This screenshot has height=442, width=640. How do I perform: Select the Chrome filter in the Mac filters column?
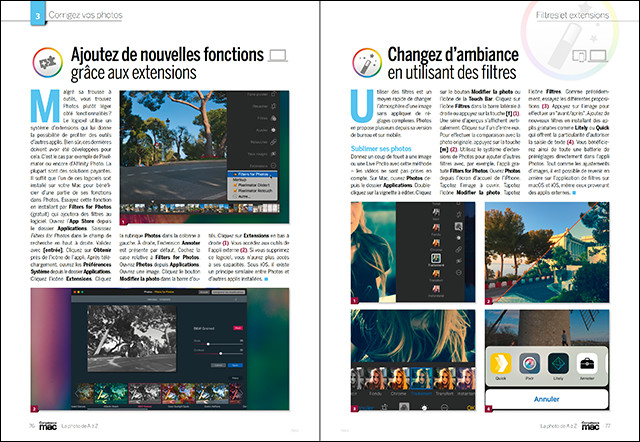point(436,244)
